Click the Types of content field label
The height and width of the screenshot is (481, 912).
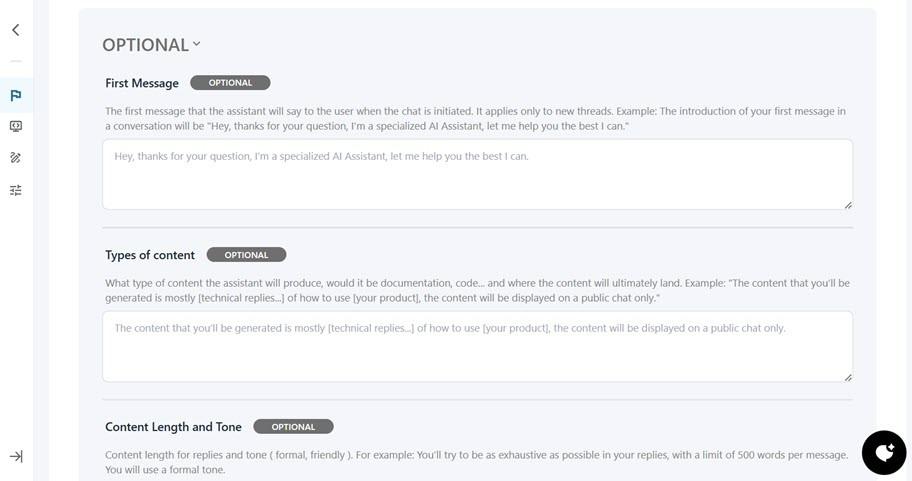click(150, 255)
